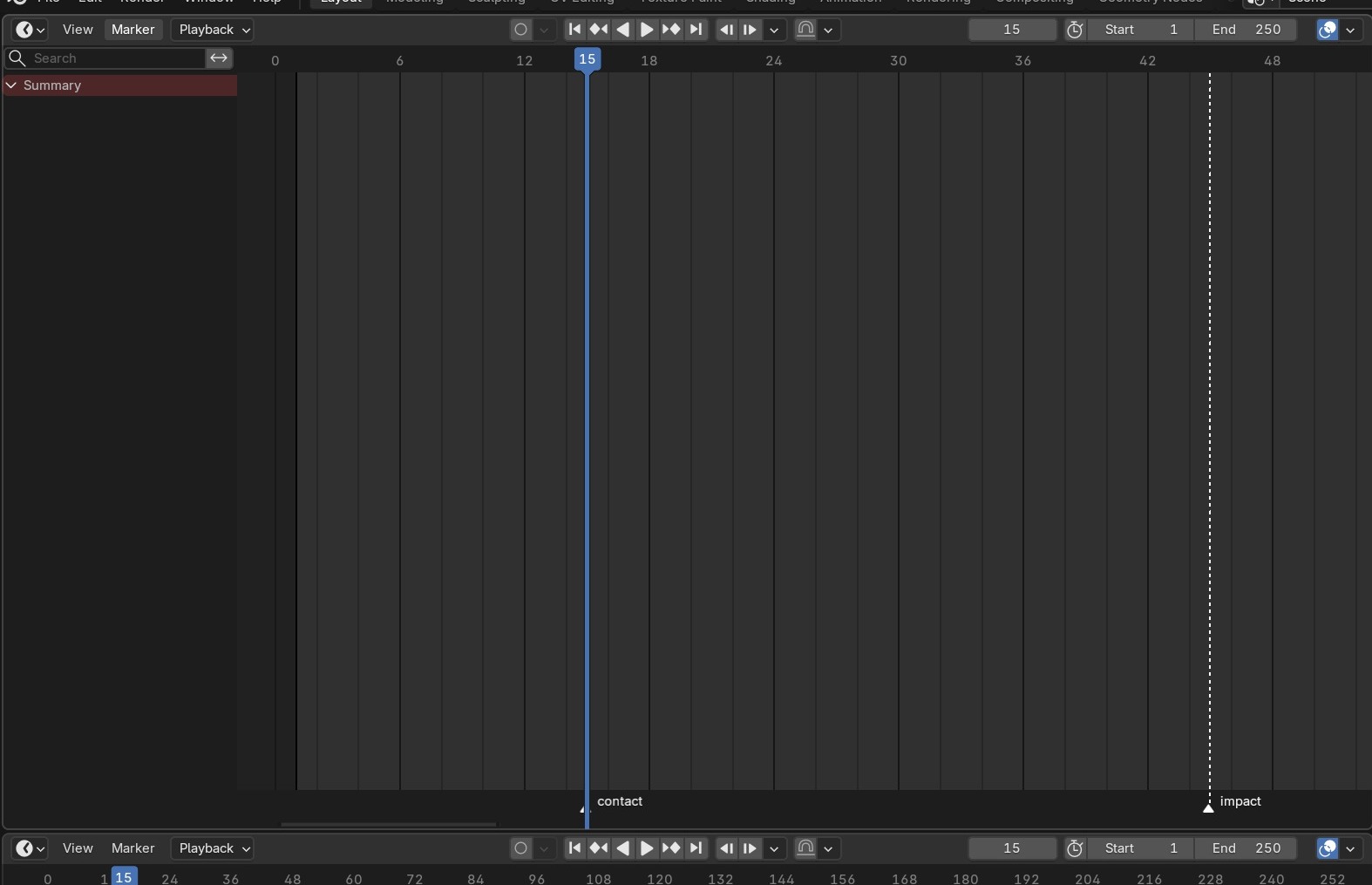Click current frame field in upper timeline
This screenshot has height=885, width=1372.
click(1012, 30)
